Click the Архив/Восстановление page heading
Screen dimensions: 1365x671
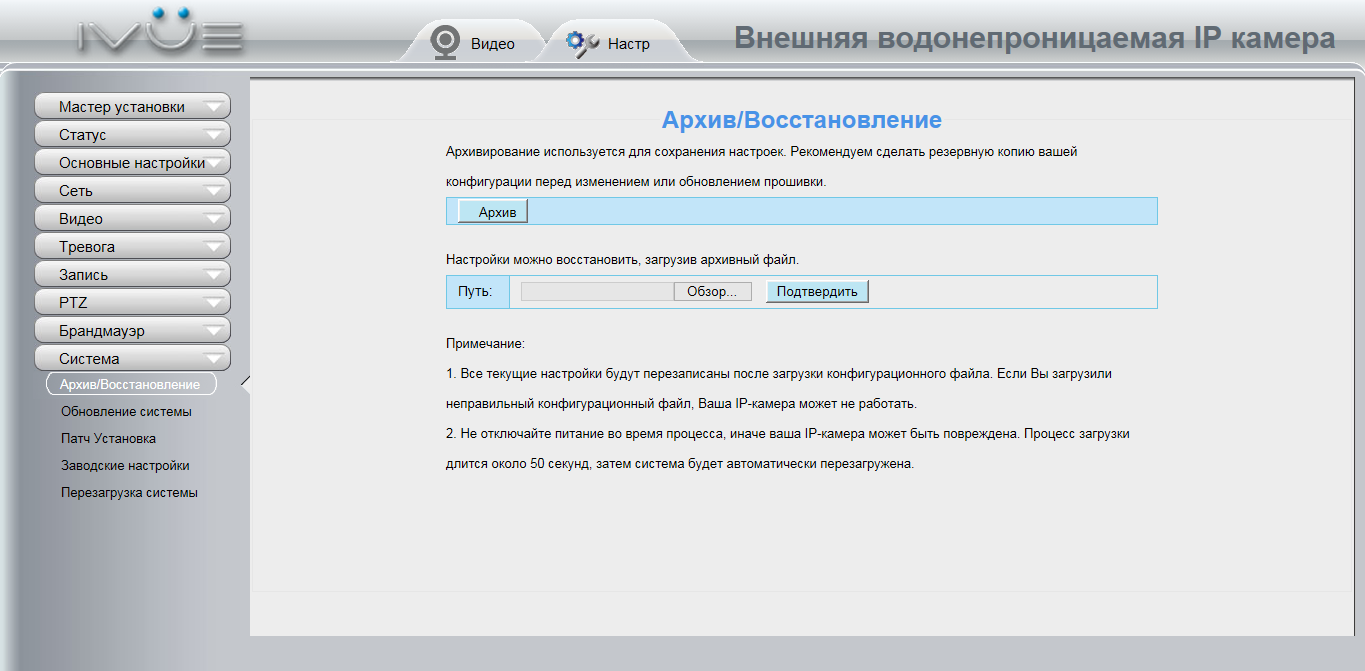click(802, 120)
